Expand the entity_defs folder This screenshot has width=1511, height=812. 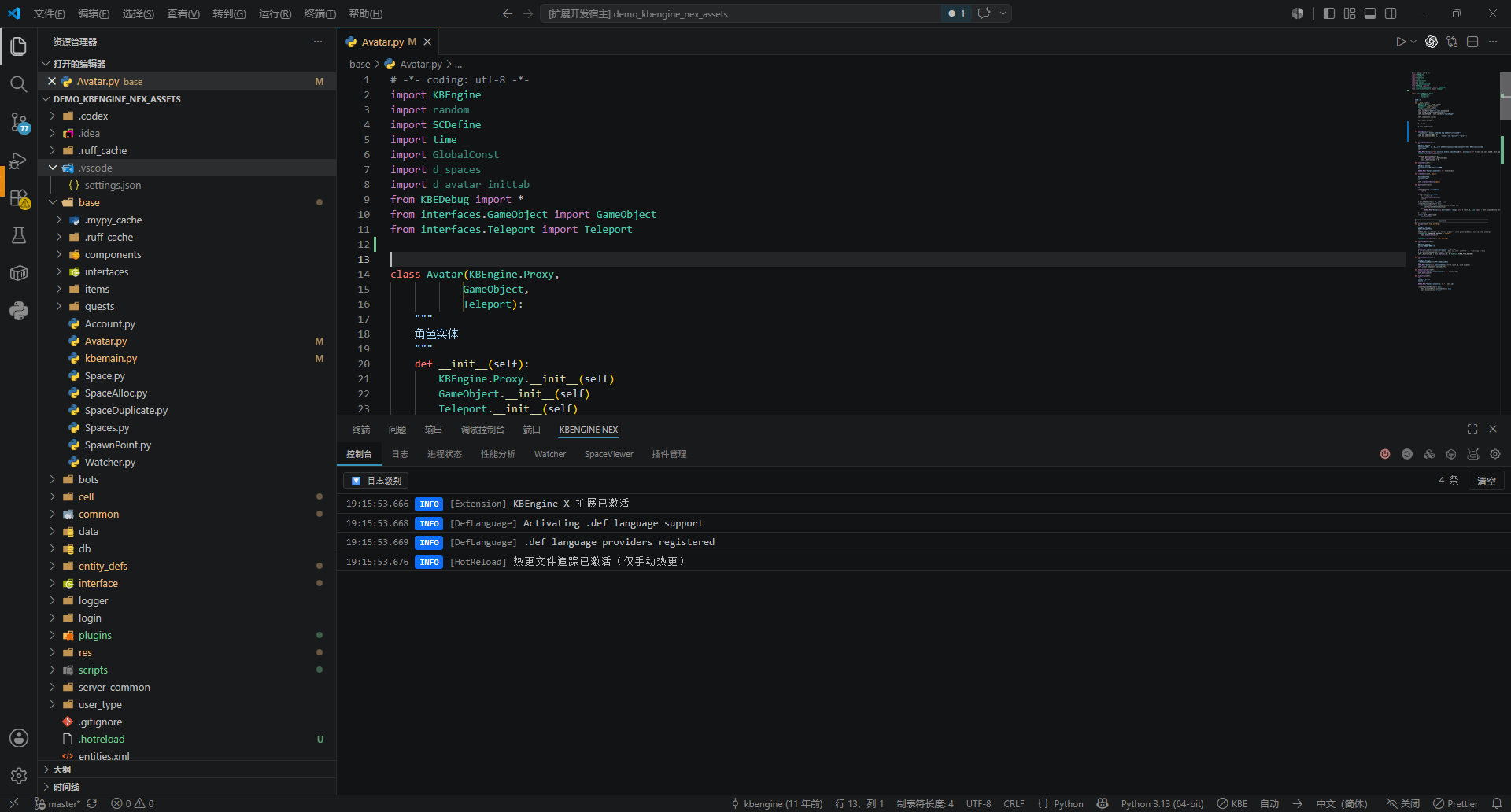pyautogui.click(x=53, y=566)
